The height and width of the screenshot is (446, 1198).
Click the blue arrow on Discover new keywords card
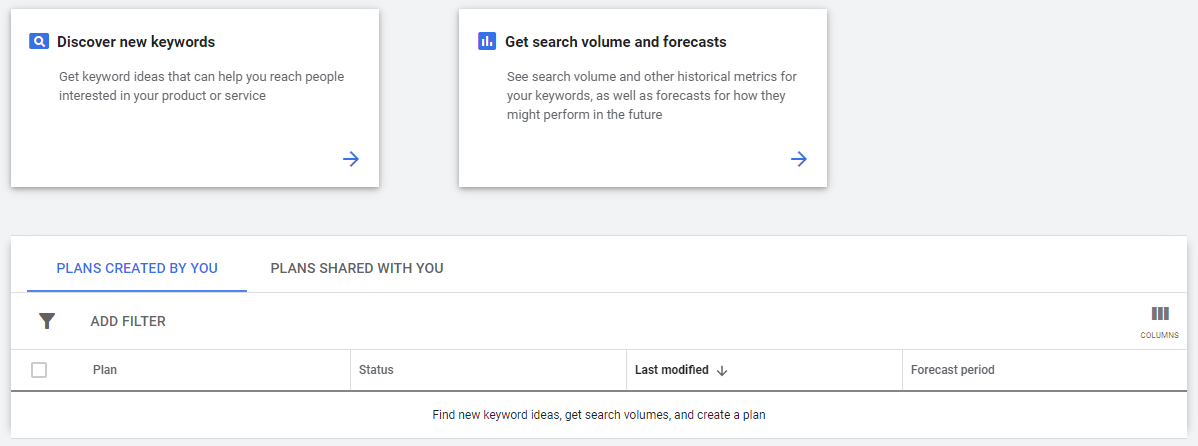pyautogui.click(x=351, y=159)
